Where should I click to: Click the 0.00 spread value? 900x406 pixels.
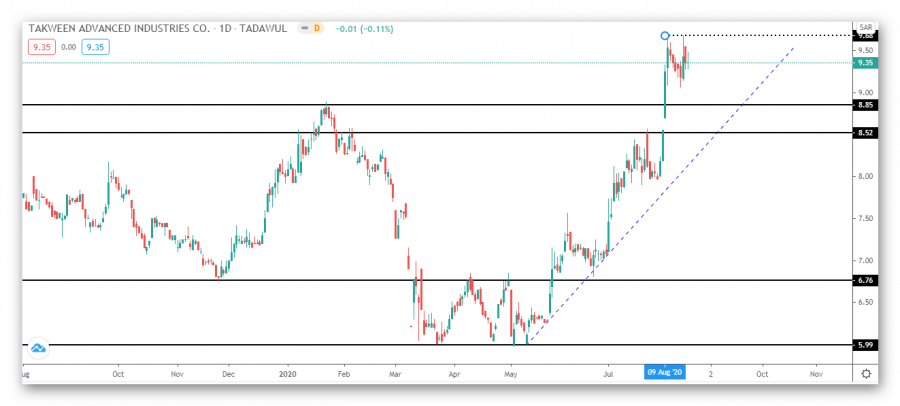click(x=68, y=45)
